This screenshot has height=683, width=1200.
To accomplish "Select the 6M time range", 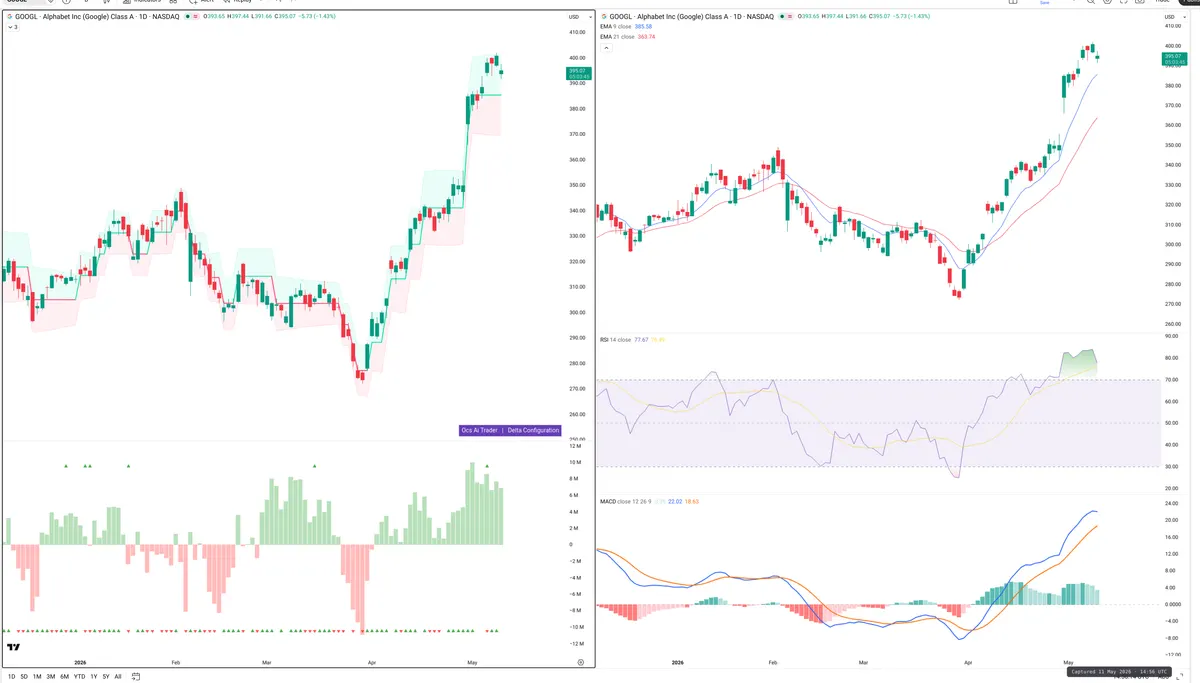I will click(x=64, y=677).
